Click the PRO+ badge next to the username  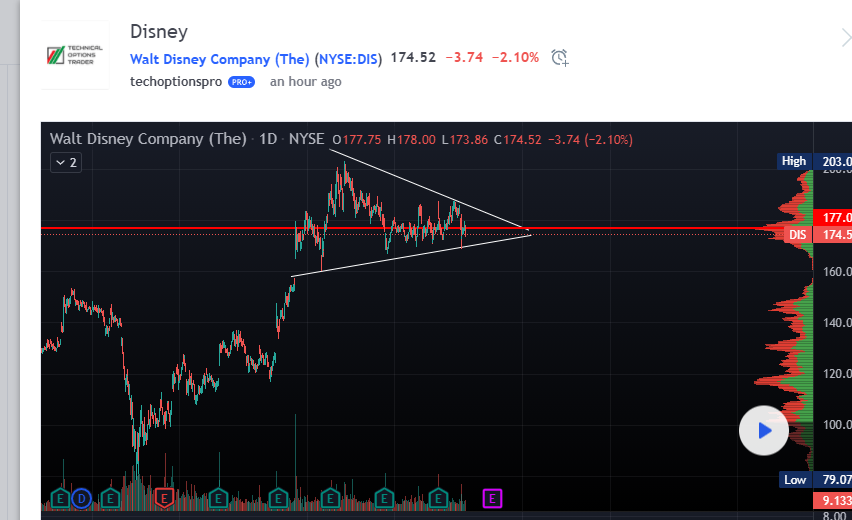point(241,82)
